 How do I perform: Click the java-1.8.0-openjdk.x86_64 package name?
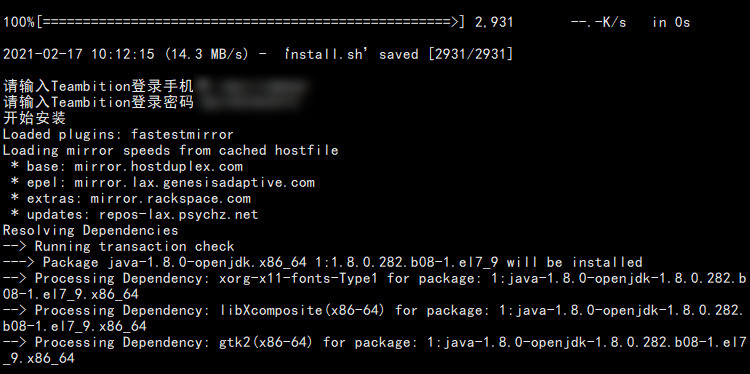point(207,263)
